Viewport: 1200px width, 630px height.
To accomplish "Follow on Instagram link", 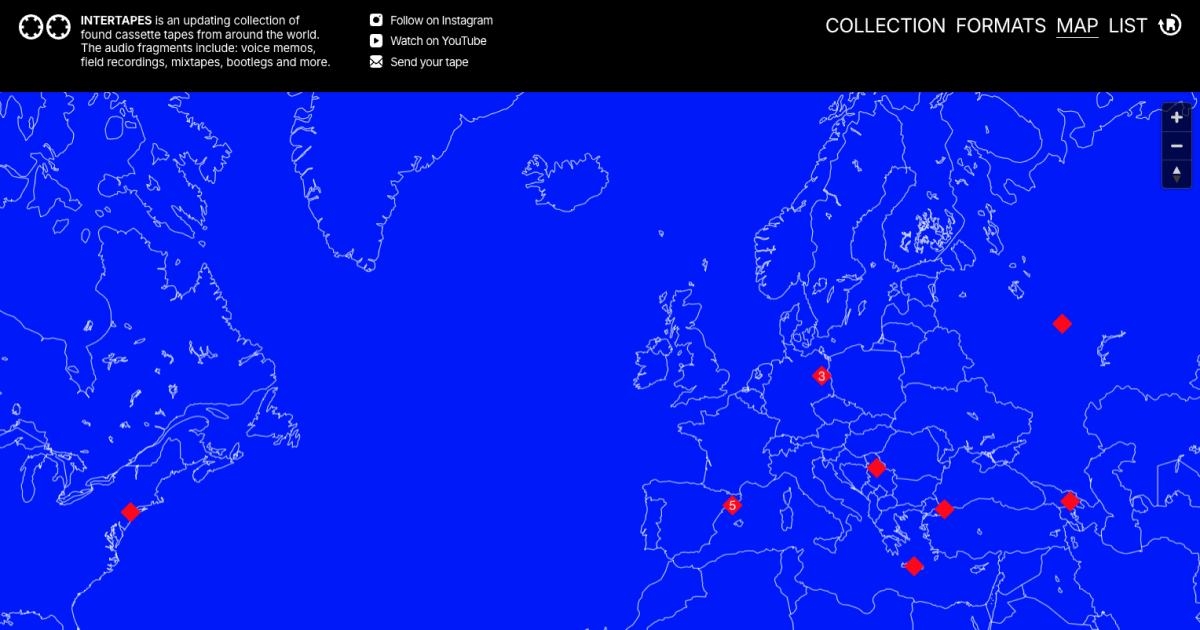I will click(x=441, y=20).
